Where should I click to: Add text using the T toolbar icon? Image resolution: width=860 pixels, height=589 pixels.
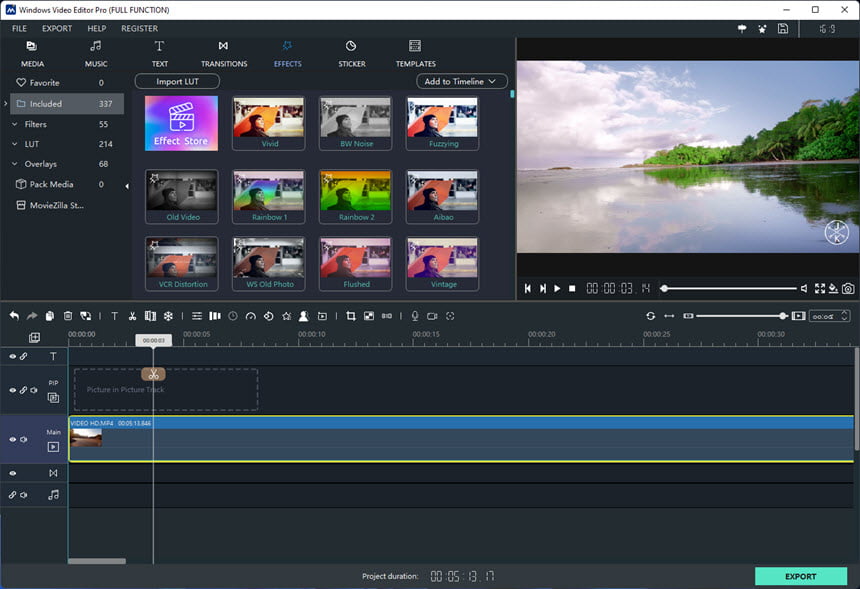(115, 316)
